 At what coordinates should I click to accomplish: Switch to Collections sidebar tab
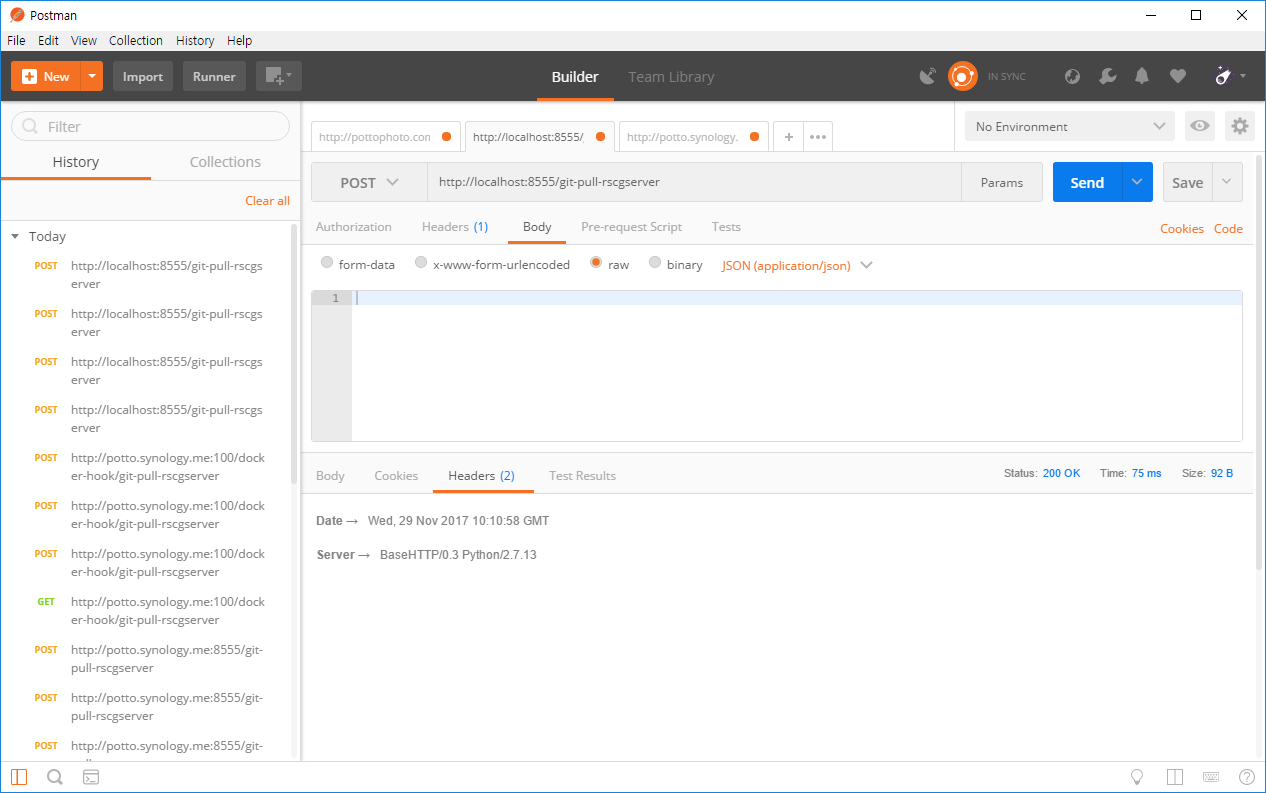[225, 162]
